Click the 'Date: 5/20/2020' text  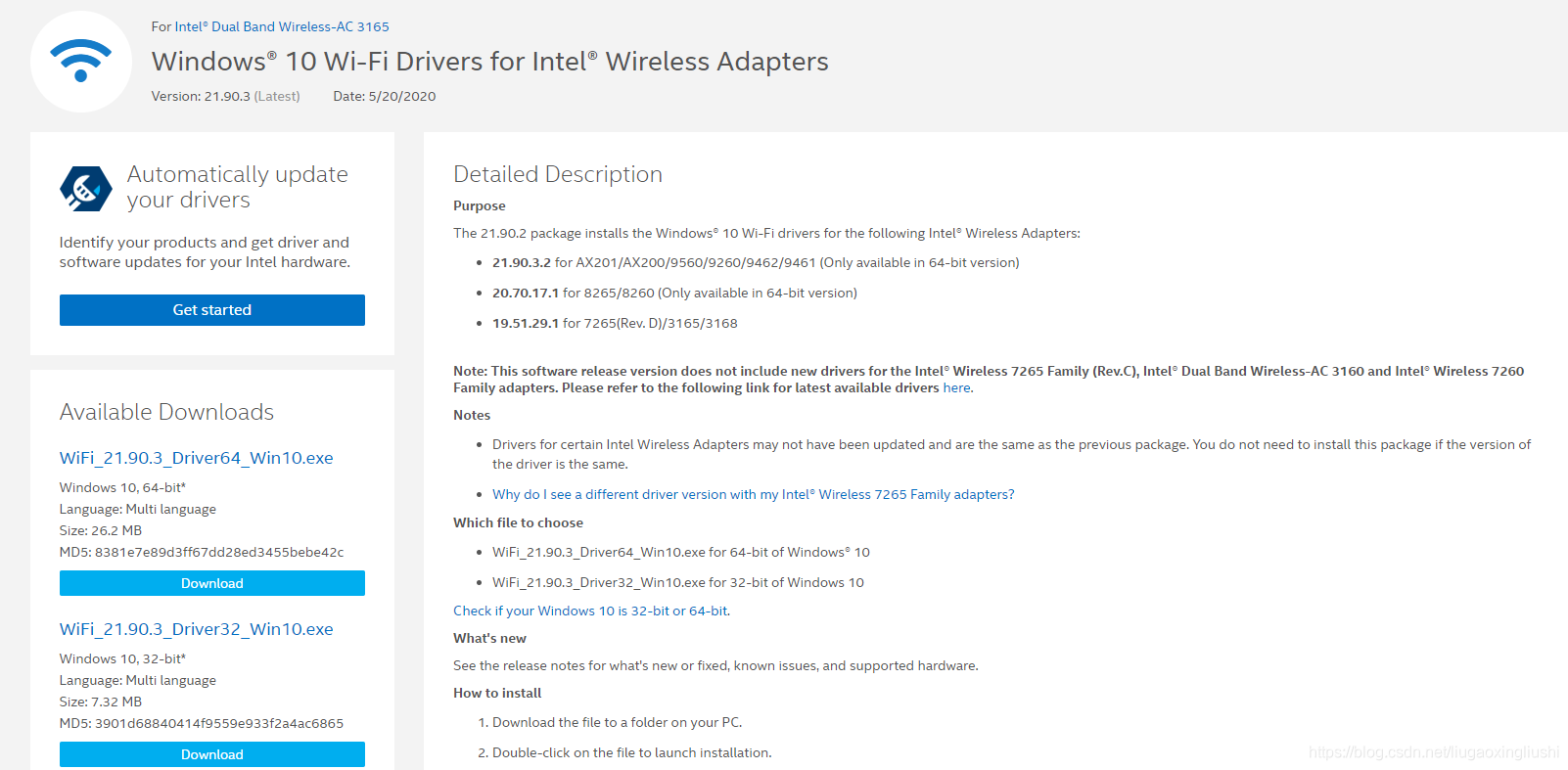(x=385, y=96)
